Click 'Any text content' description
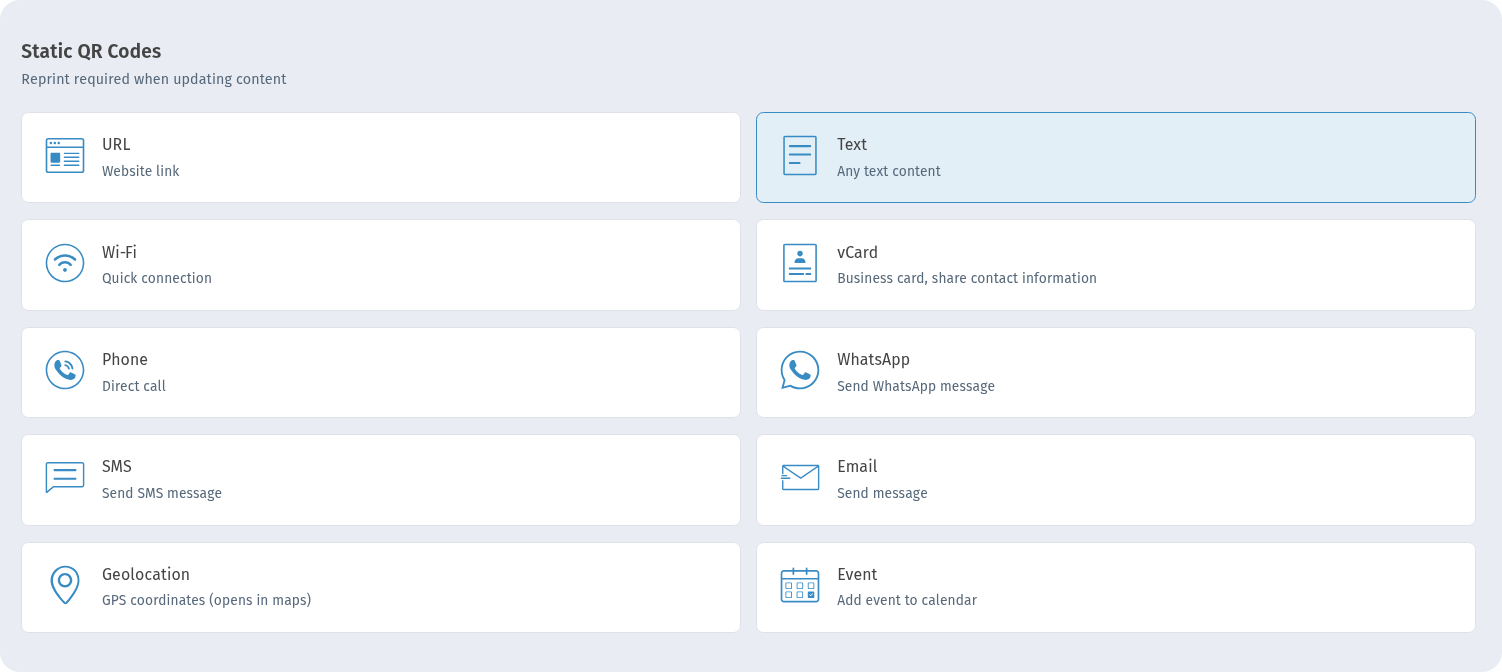 click(x=889, y=171)
